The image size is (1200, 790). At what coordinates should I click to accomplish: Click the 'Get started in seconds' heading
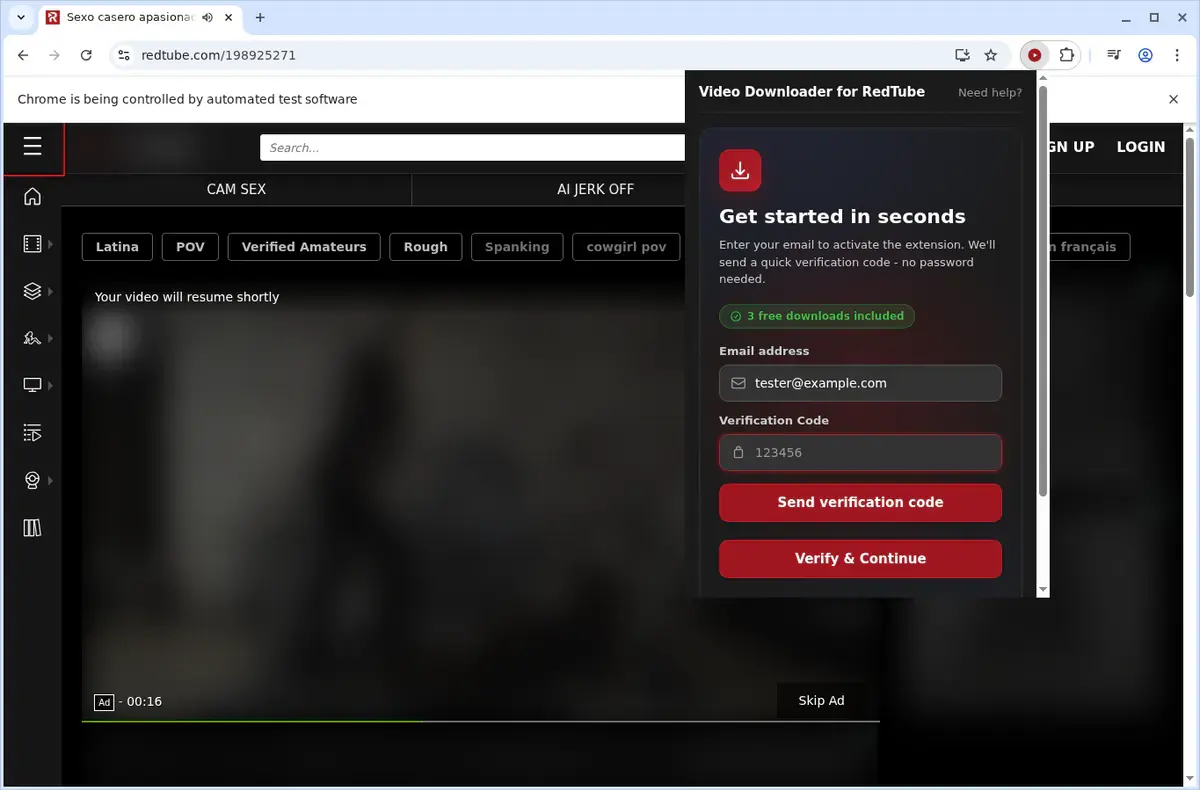(842, 216)
